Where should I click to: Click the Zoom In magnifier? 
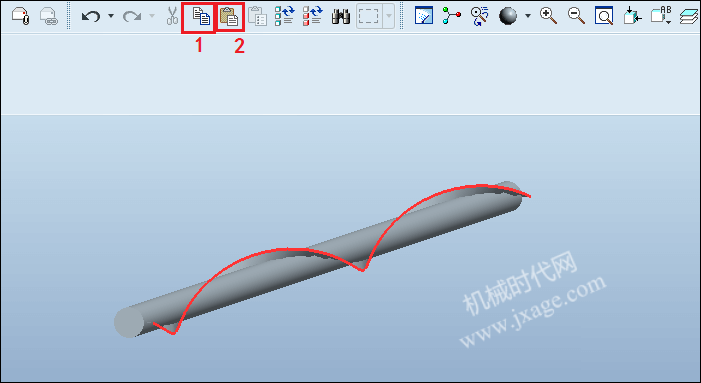(x=548, y=16)
